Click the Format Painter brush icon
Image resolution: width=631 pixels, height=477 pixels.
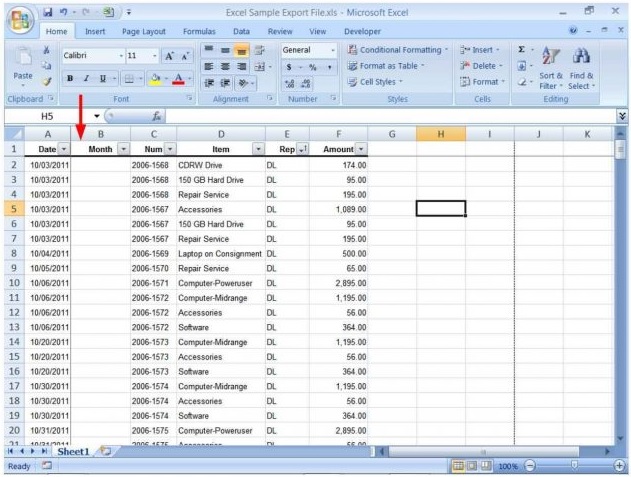tap(45, 81)
